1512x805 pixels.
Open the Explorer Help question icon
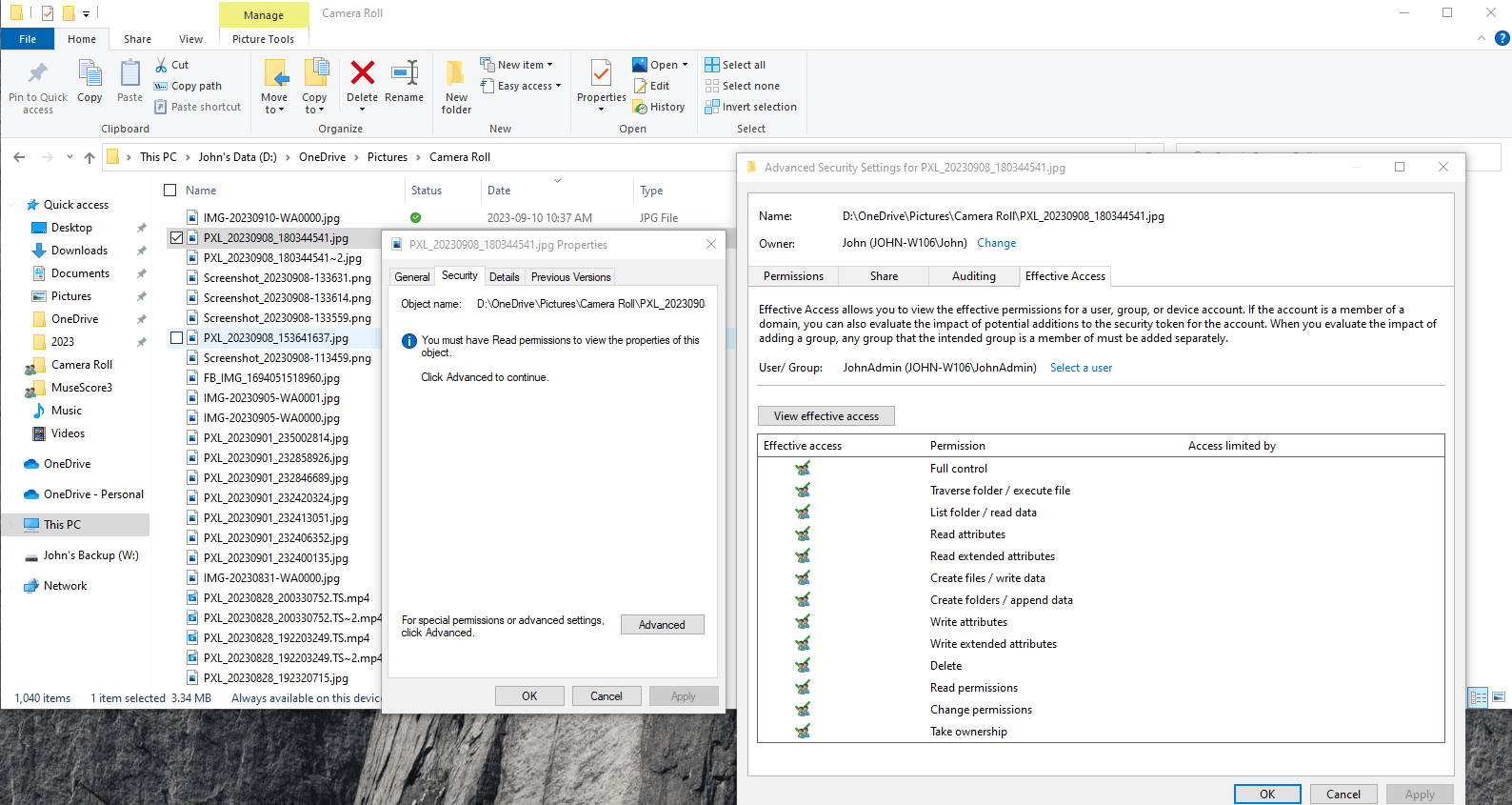pyautogui.click(x=1502, y=38)
